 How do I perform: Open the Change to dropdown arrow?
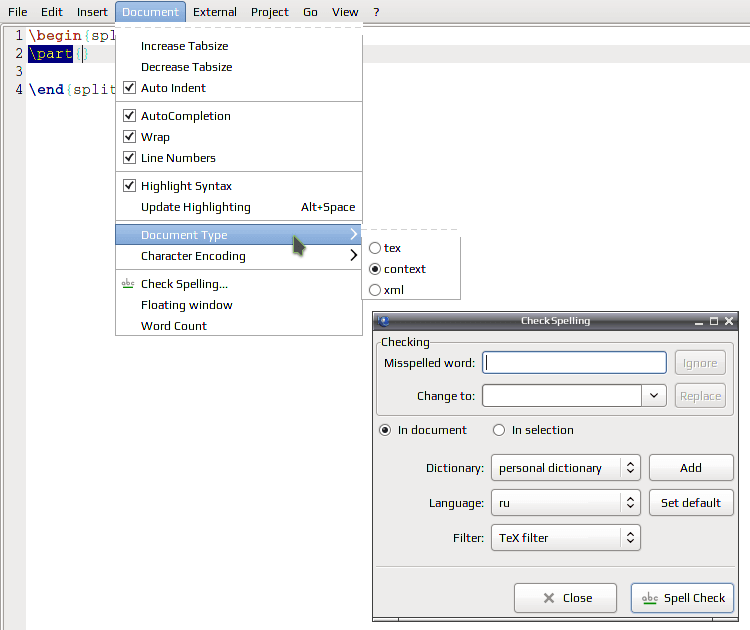pyautogui.click(x=654, y=396)
